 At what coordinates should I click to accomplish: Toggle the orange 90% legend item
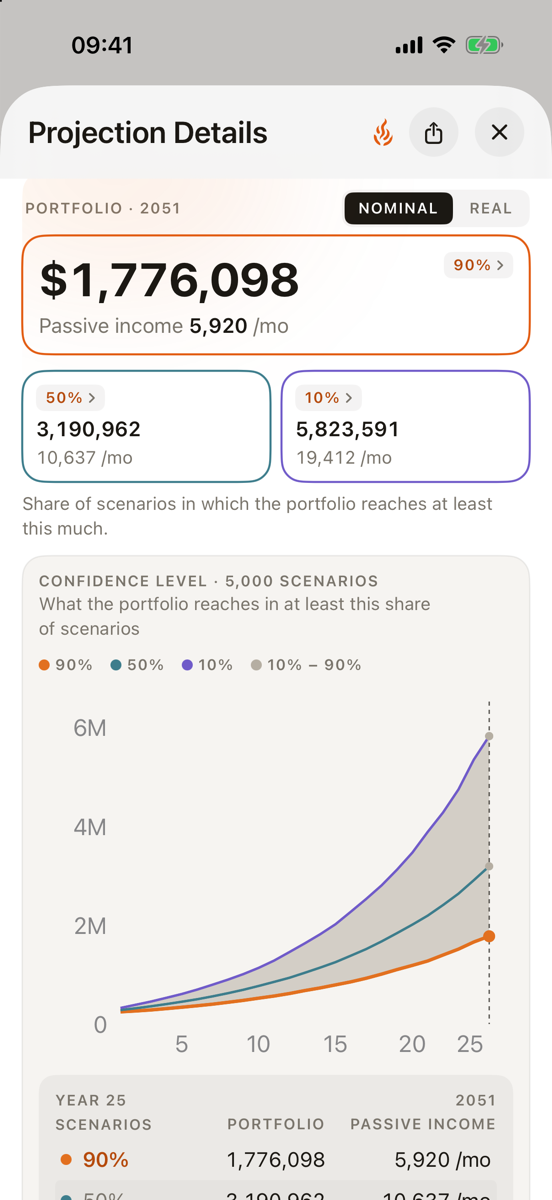66,664
